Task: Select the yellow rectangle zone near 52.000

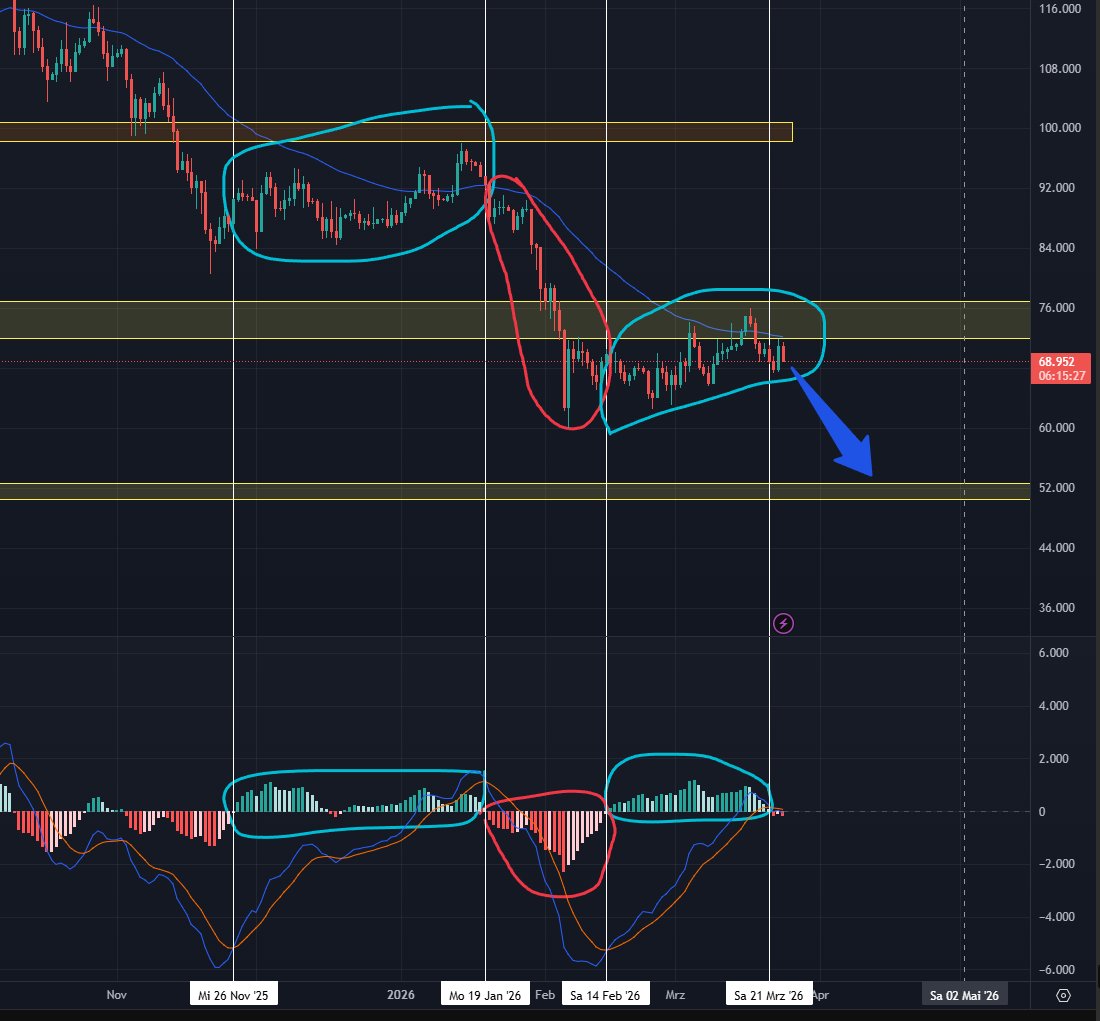Action: 515,491
